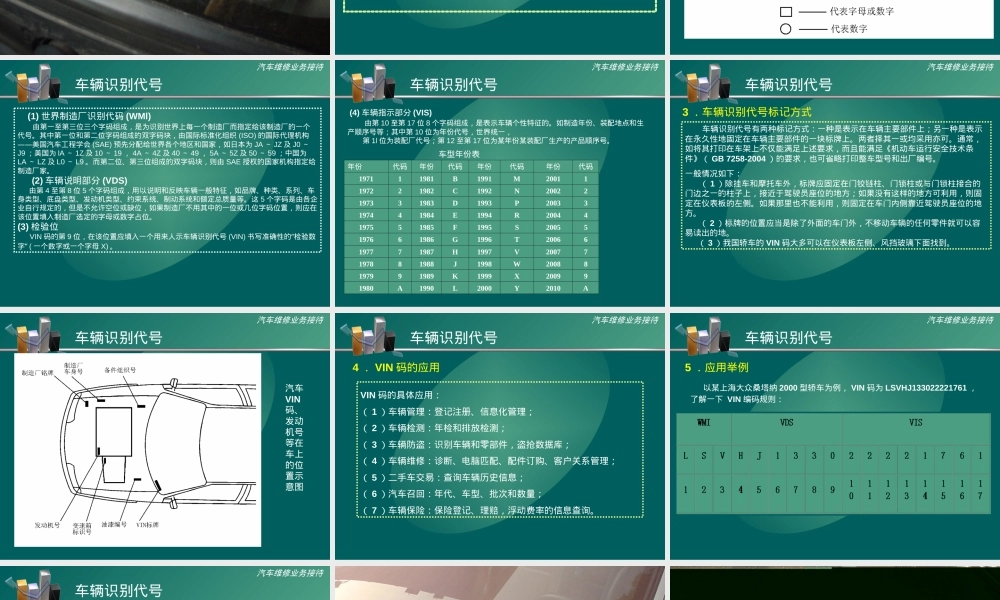Click the VDS header cell in the VIN table

pos(787,428)
